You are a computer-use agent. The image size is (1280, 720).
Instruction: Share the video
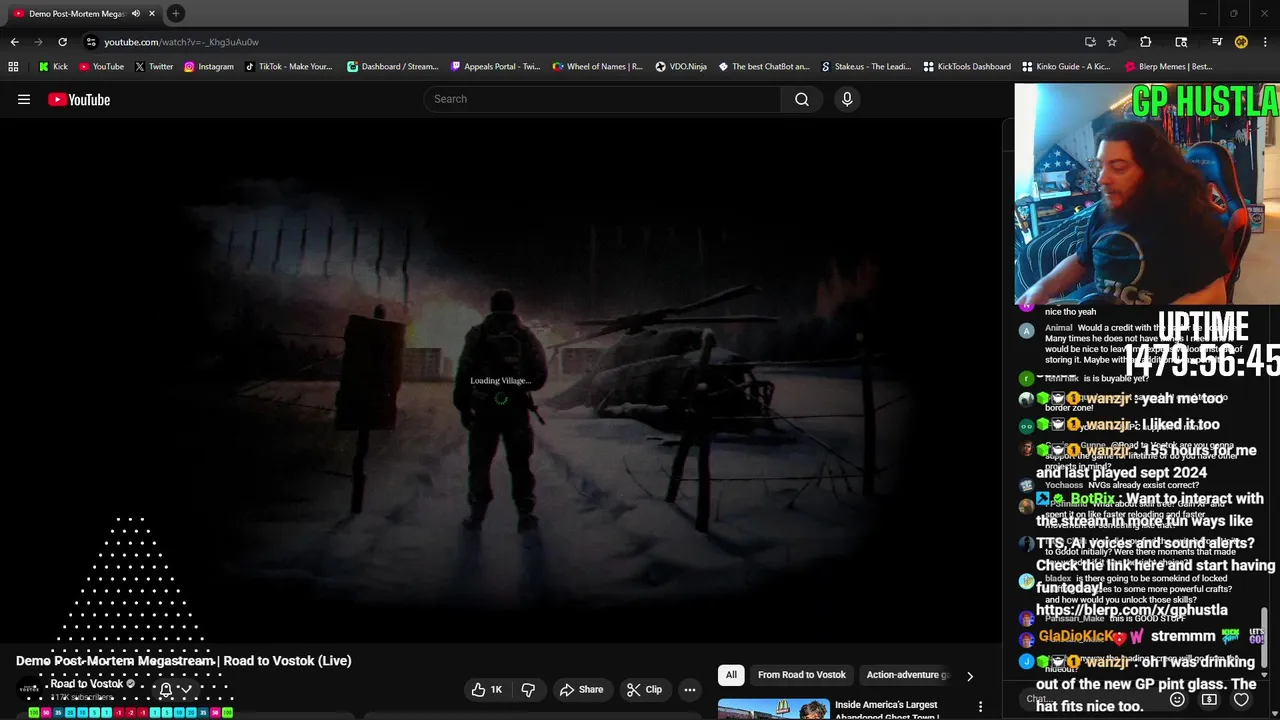click(581, 689)
